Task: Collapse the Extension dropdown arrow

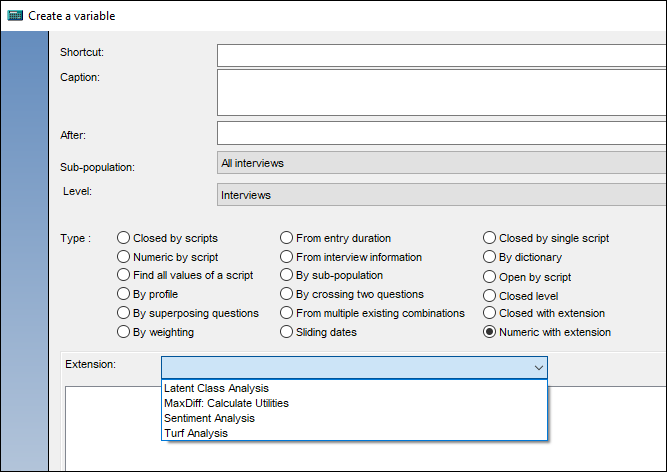Action: pyautogui.click(x=539, y=367)
